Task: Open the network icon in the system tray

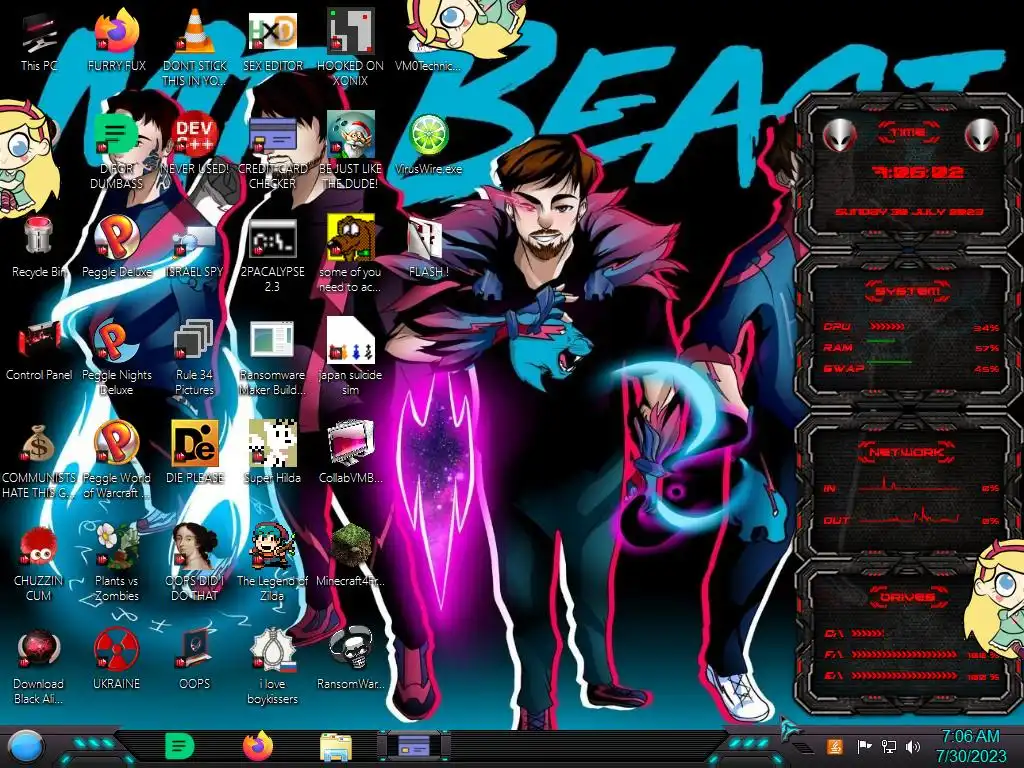Action: (x=888, y=746)
